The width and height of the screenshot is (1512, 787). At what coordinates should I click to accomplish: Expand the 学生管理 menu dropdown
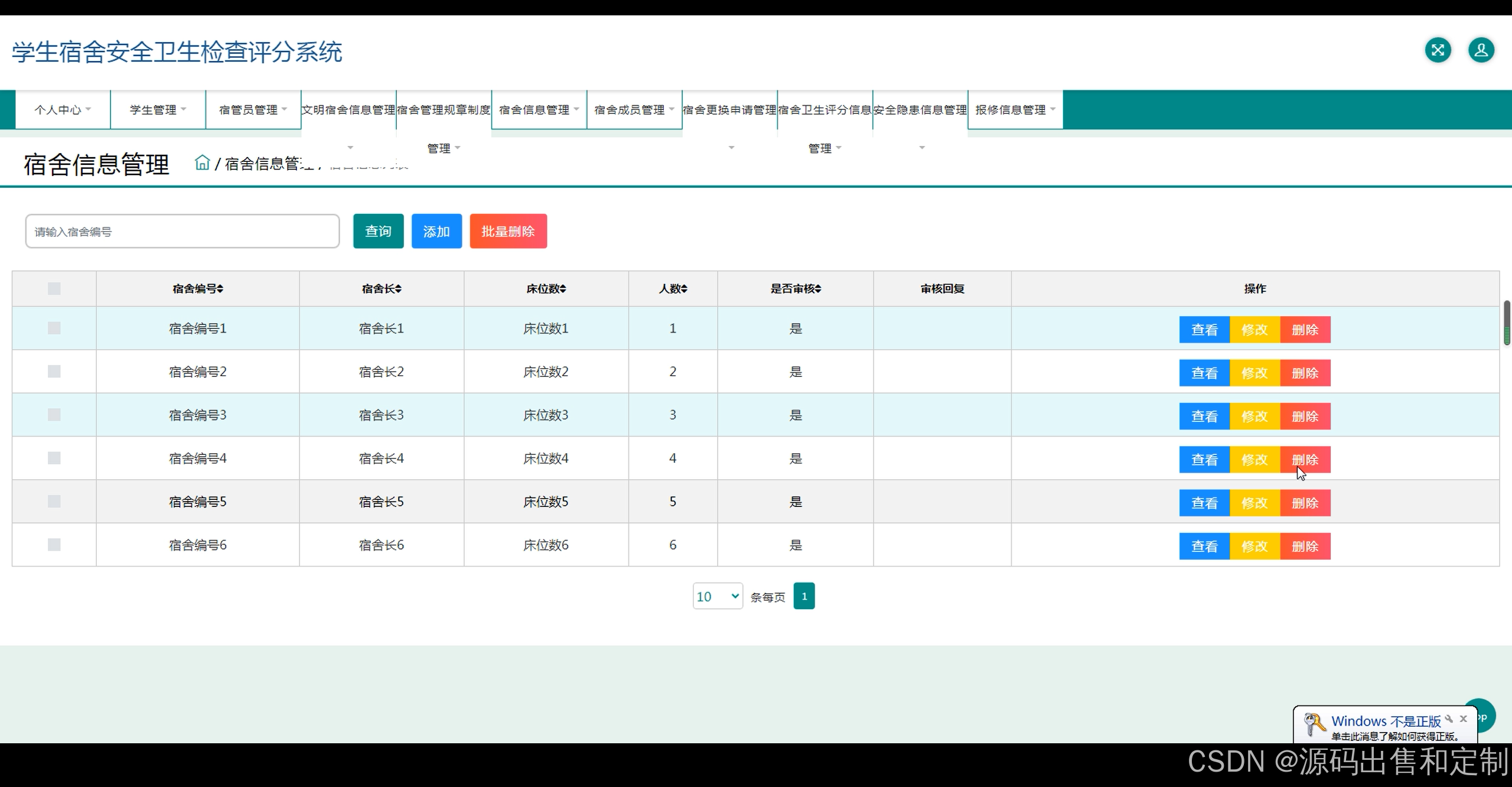[158, 110]
